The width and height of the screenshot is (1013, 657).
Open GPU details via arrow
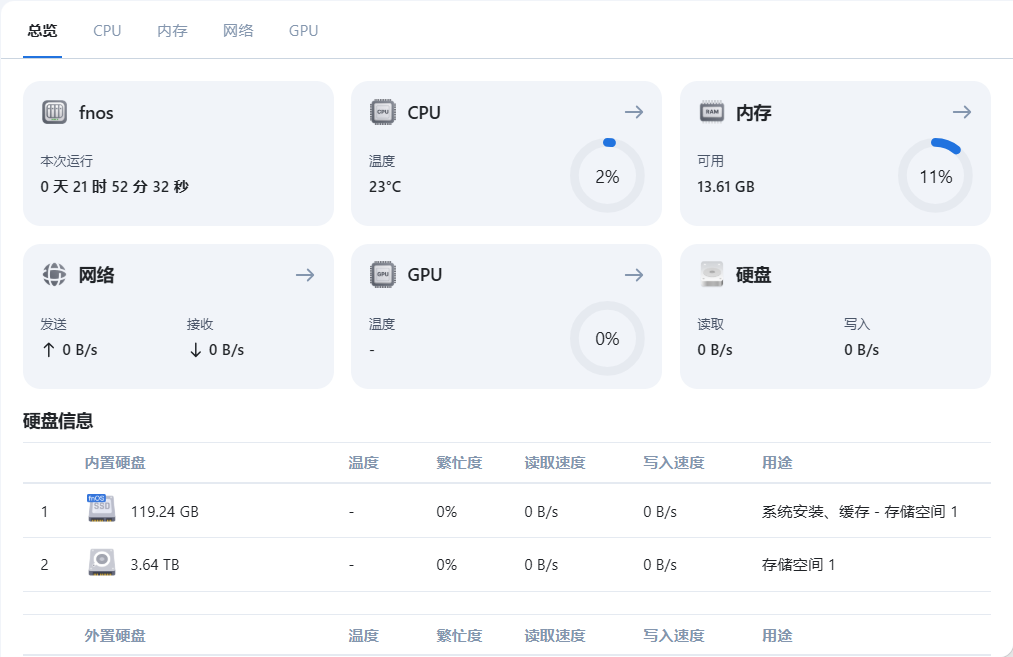tap(633, 274)
